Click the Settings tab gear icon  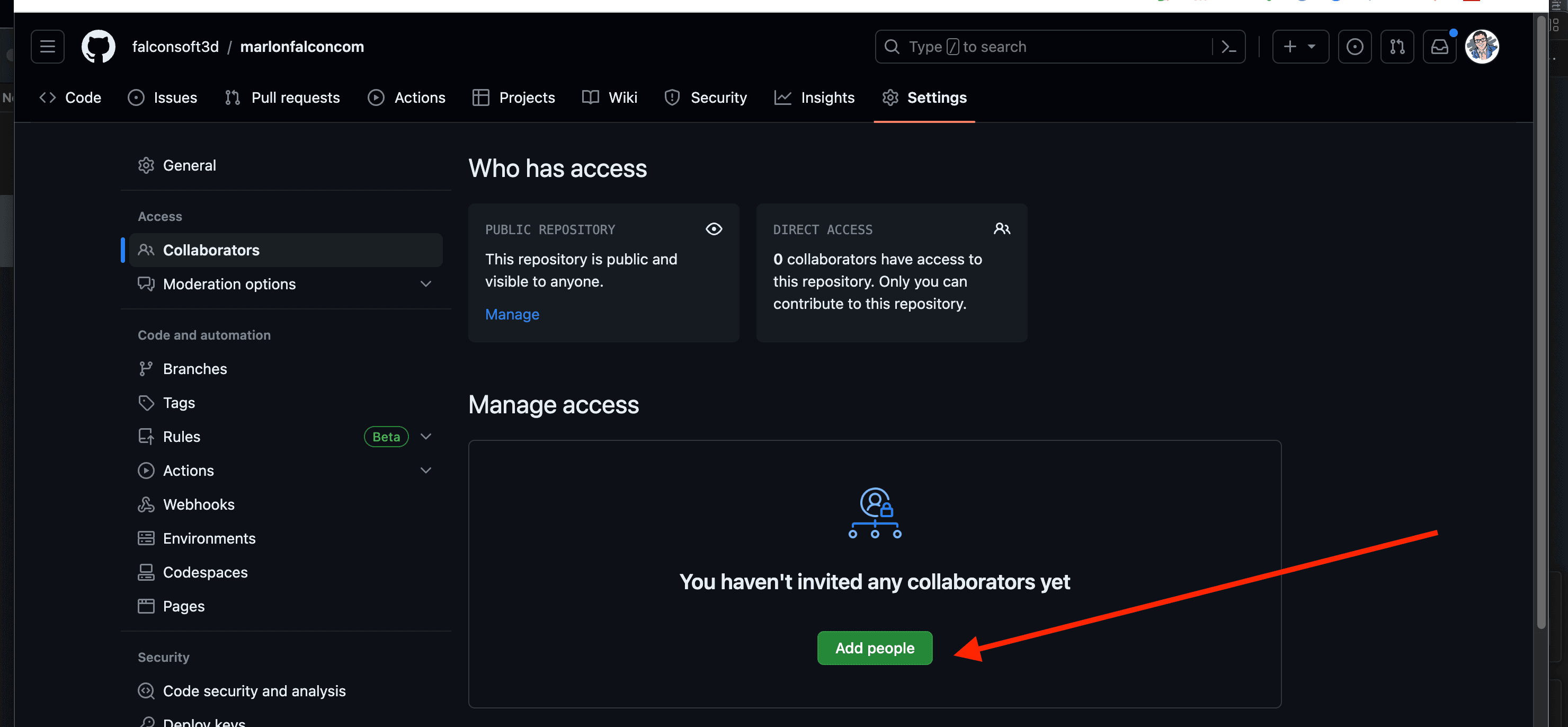890,97
